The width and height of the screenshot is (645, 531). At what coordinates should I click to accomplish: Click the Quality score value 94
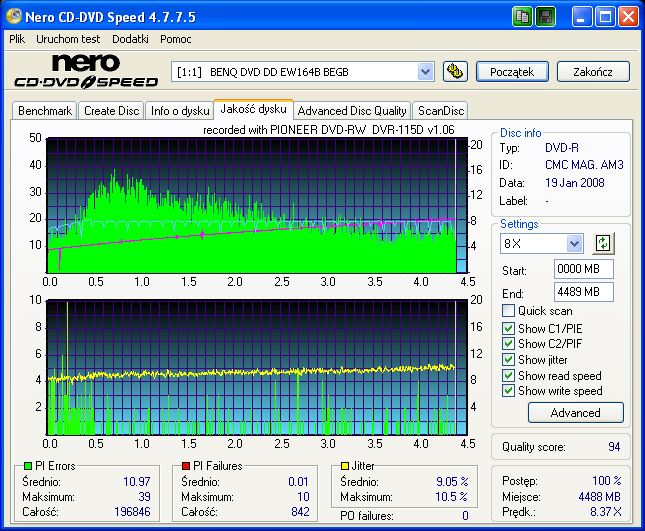[x=614, y=447]
